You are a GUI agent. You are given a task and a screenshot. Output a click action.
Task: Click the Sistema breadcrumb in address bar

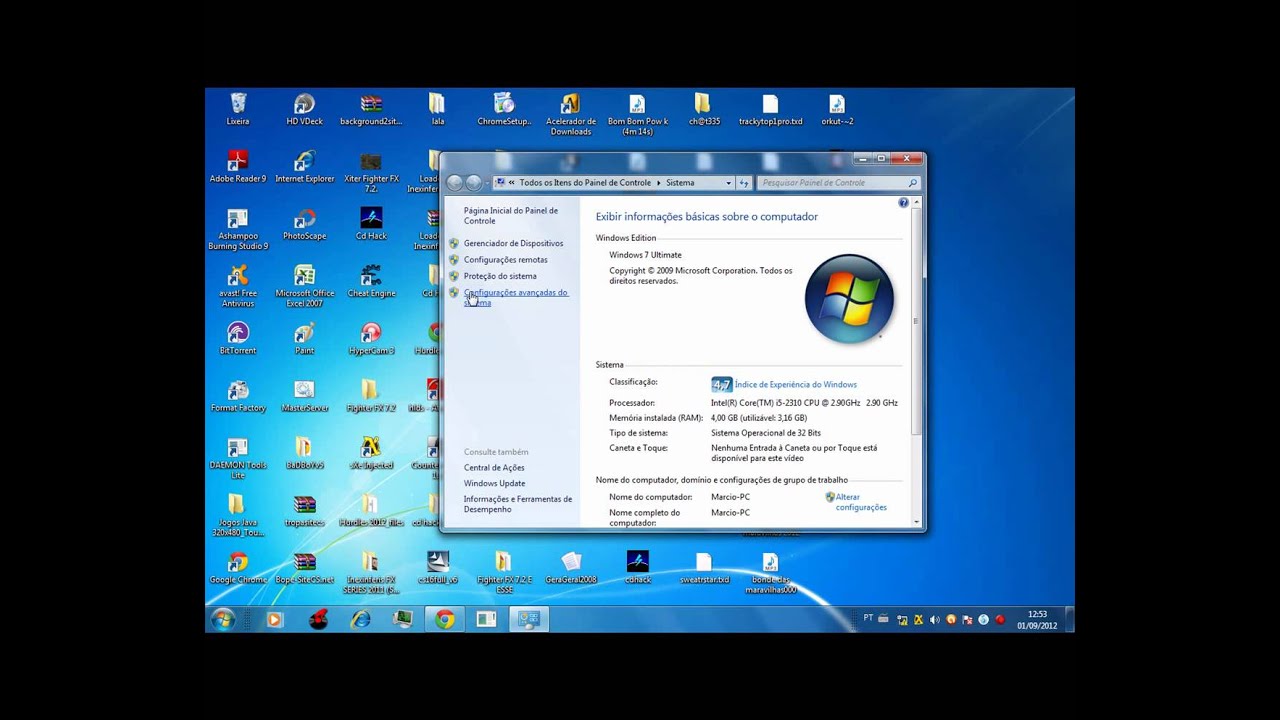[x=680, y=183]
